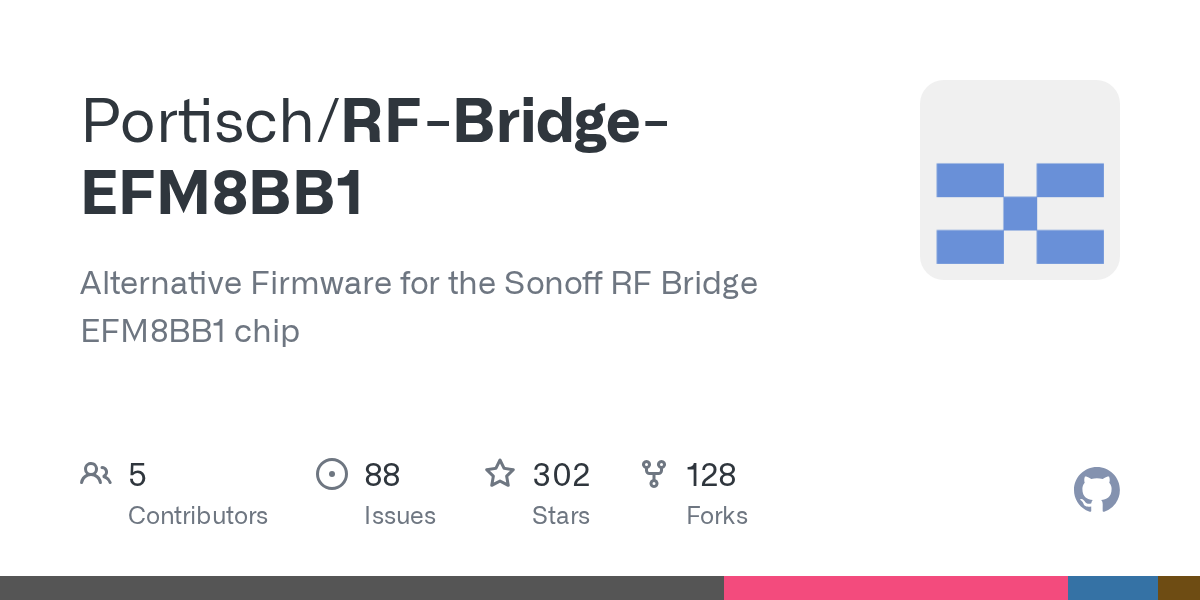
Task: Click the contributors count 5
Action: click(137, 475)
